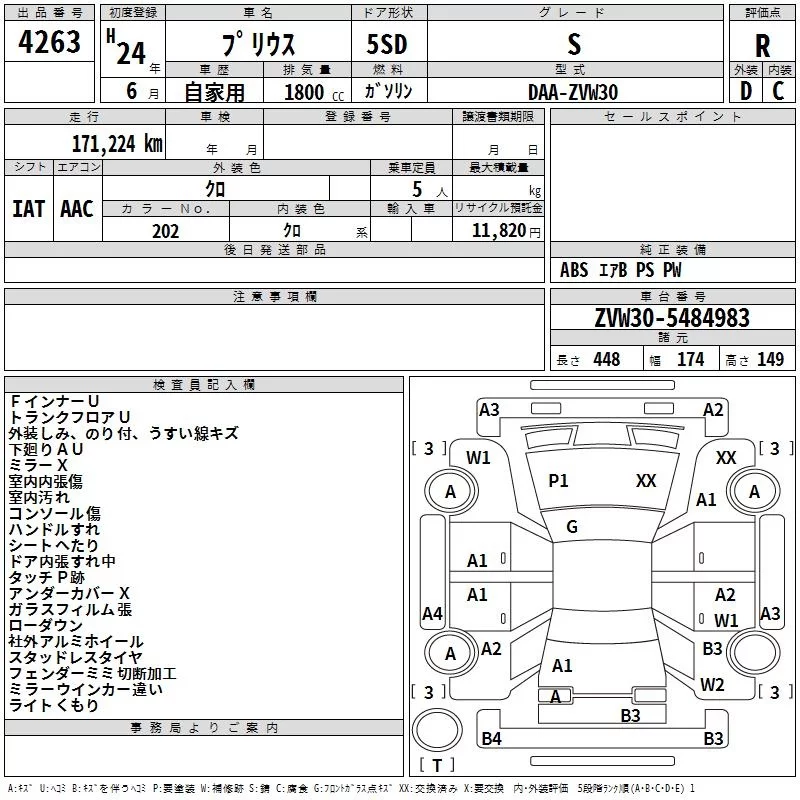Select transmission type IAT
Viewport: 800px width, 800px height.
[x=29, y=209]
